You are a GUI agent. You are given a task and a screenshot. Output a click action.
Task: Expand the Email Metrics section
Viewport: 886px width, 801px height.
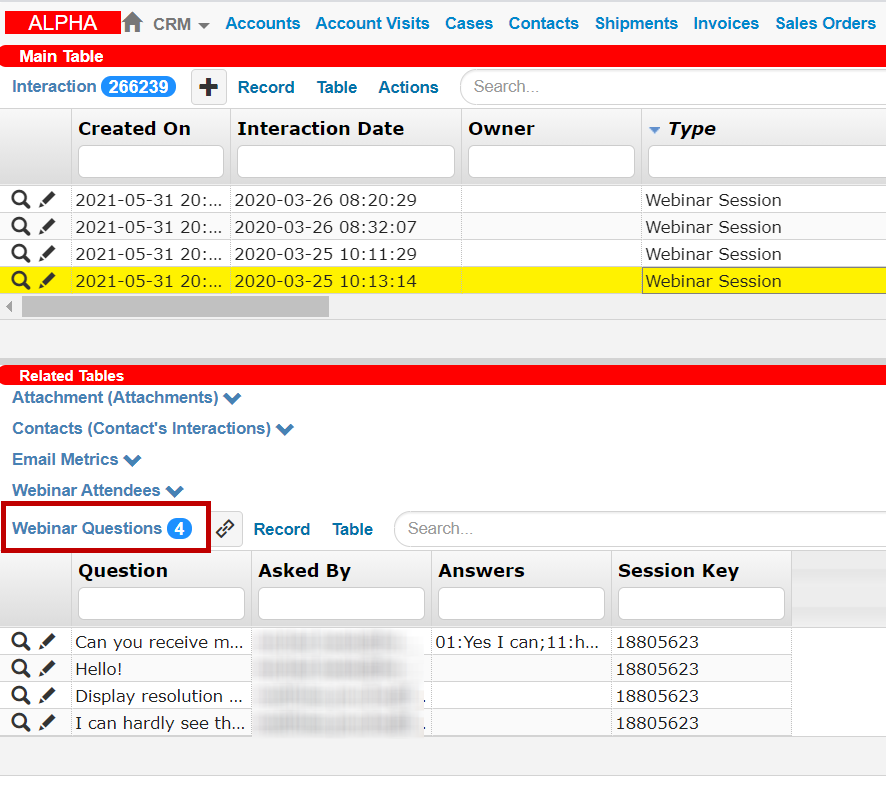(132, 460)
